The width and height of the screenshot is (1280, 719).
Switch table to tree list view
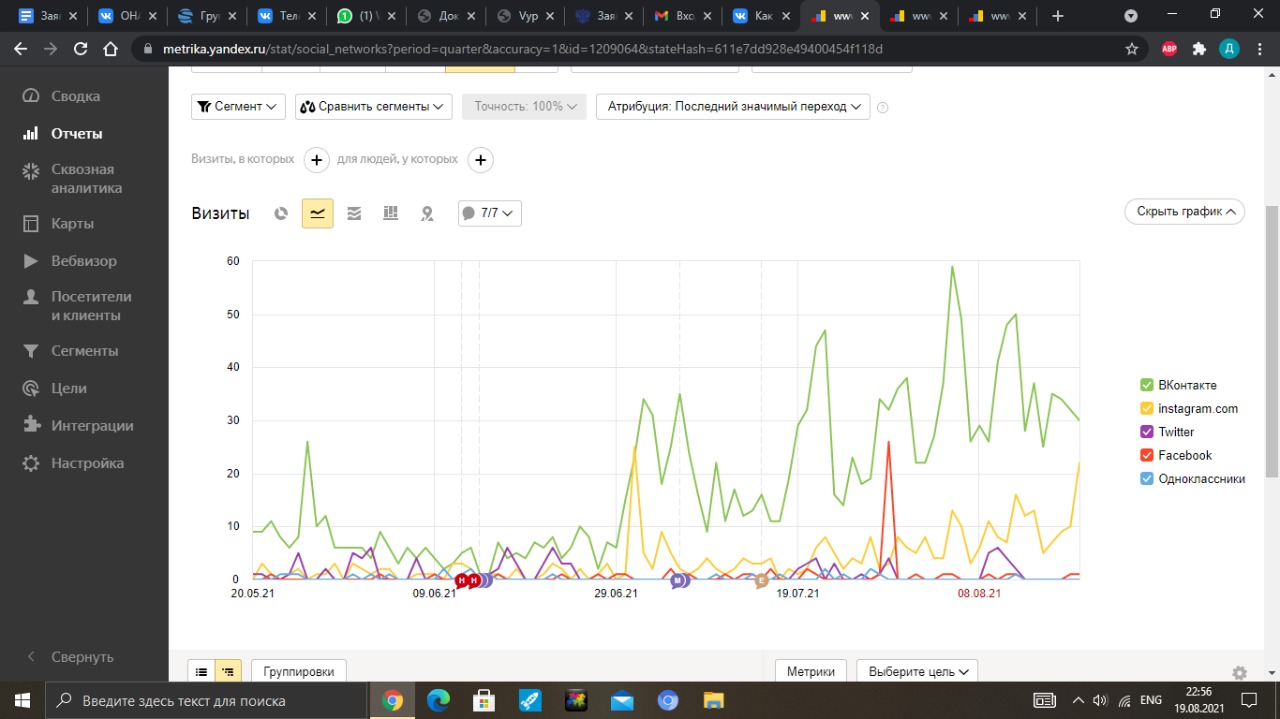tap(228, 672)
